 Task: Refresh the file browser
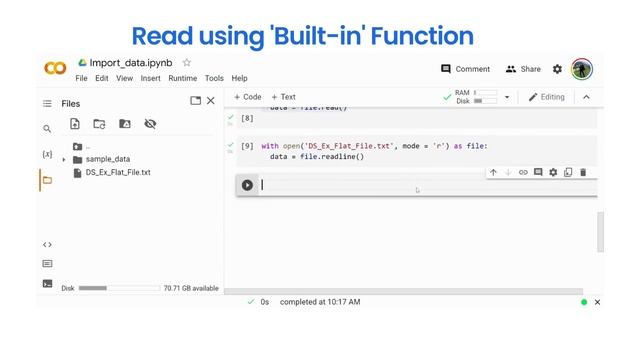coord(99,124)
